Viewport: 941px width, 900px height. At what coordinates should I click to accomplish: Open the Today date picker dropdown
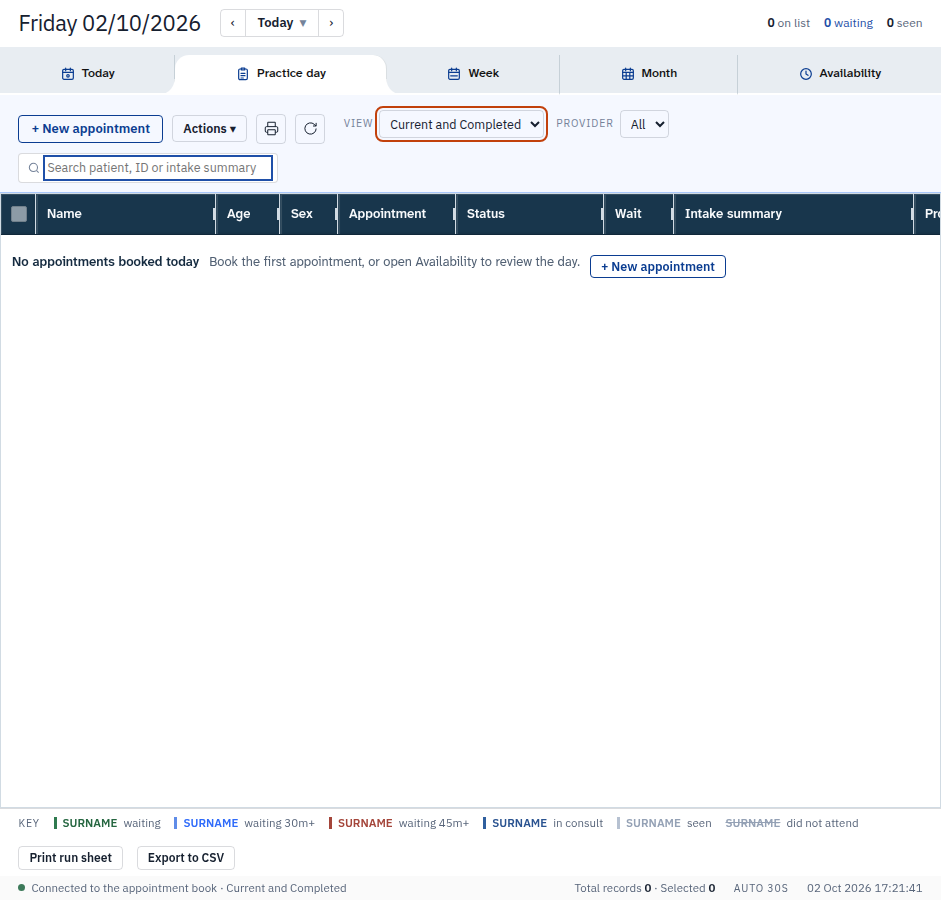coord(282,23)
